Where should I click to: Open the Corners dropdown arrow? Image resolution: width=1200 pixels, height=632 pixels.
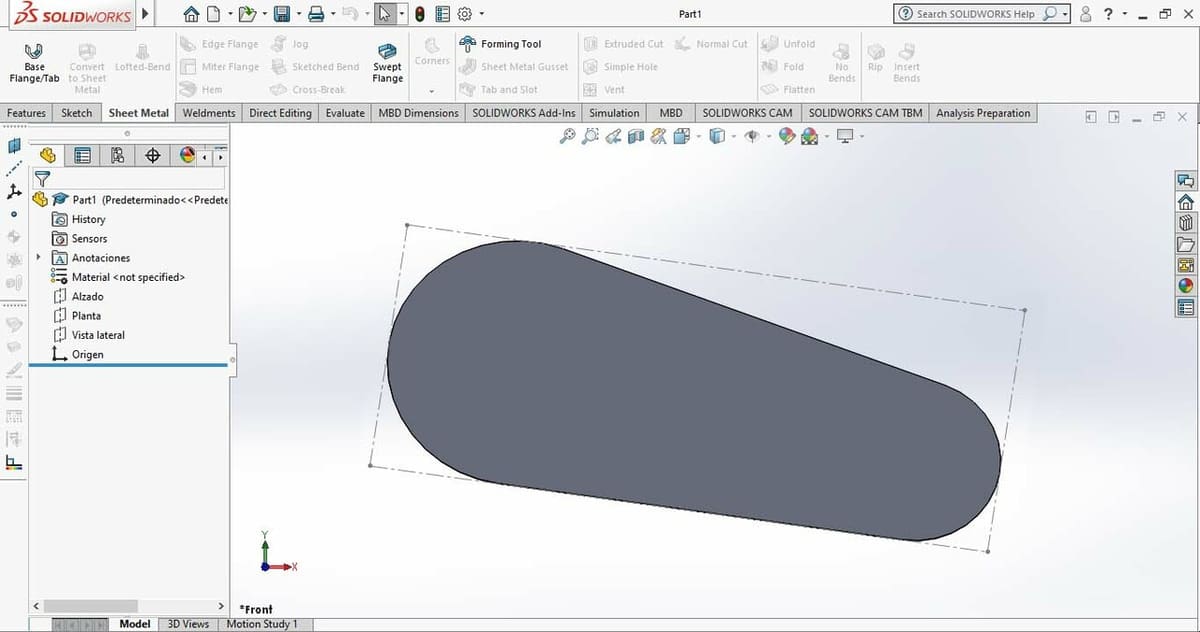pyautogui.click(x=432, y=90)
